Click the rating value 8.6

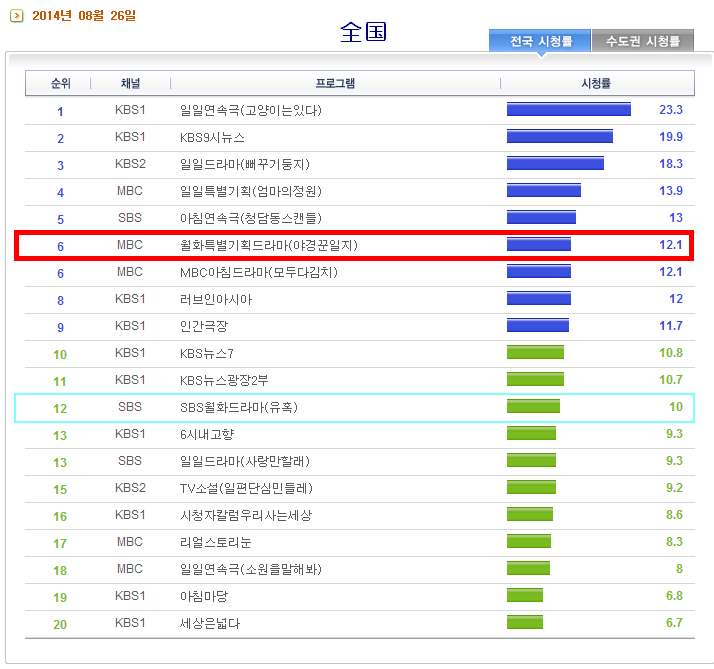coord(674,515)
